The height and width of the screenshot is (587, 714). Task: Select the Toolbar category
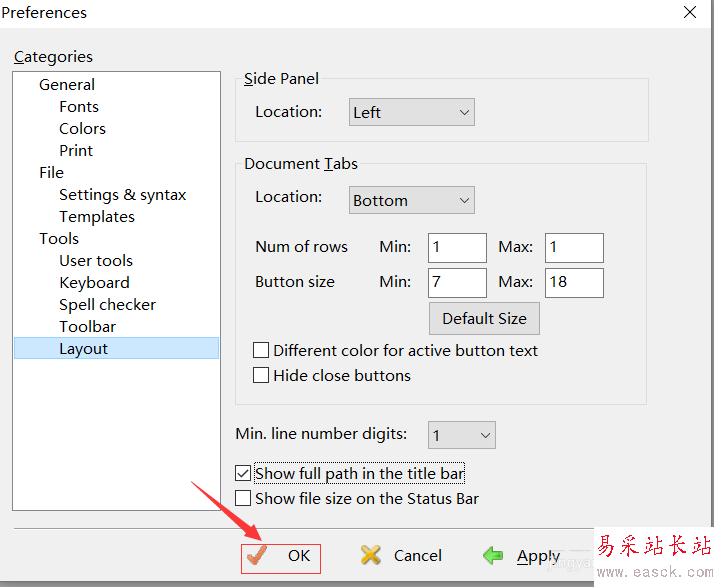coord(87,327)
